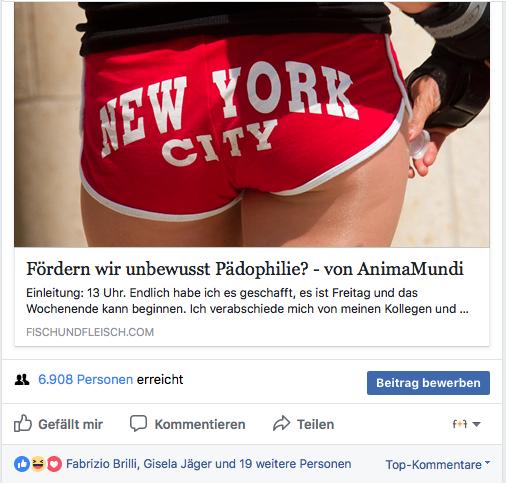Click the blue like reaction icon
The width and height of the screenshot is (506, 483).
click(x=22, y=464)
